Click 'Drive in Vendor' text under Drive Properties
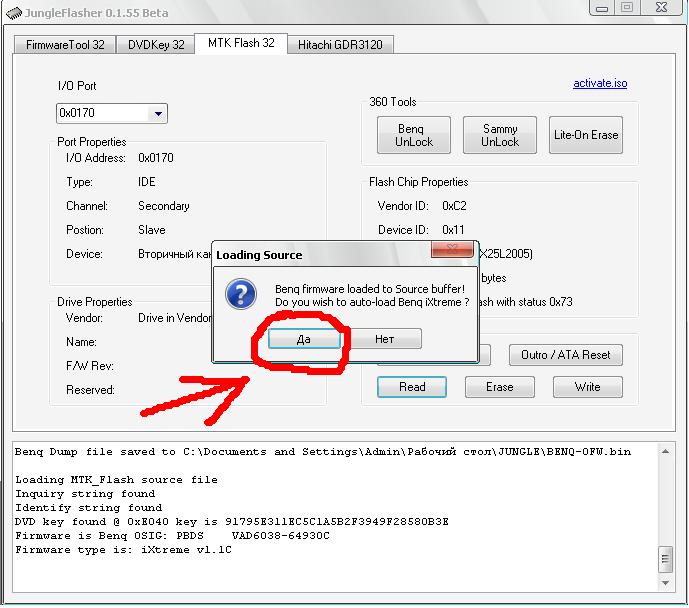The image size is (689, 608). point(174,318)
